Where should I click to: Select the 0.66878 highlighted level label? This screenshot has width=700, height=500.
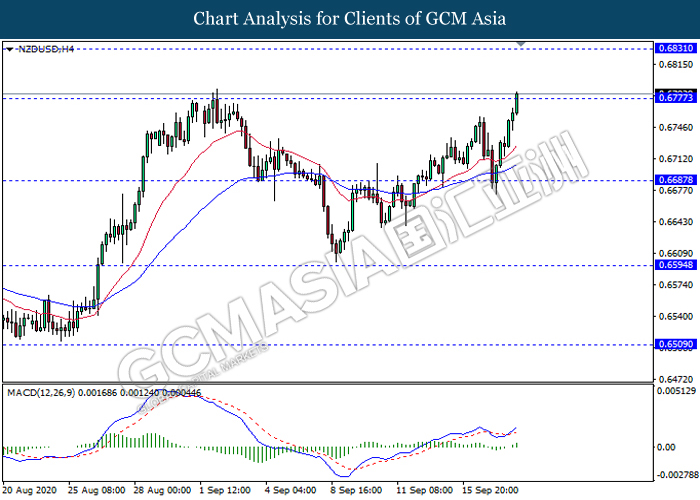click(676, 180)
